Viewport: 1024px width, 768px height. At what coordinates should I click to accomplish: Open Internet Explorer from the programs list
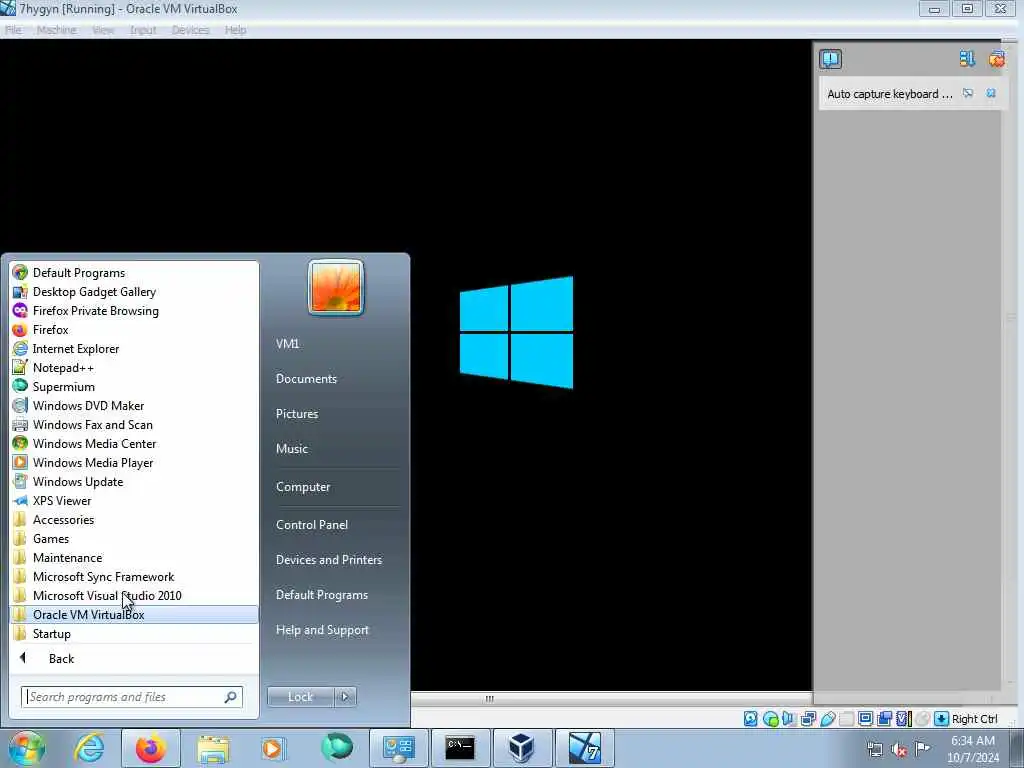click(x=134, y=349)
